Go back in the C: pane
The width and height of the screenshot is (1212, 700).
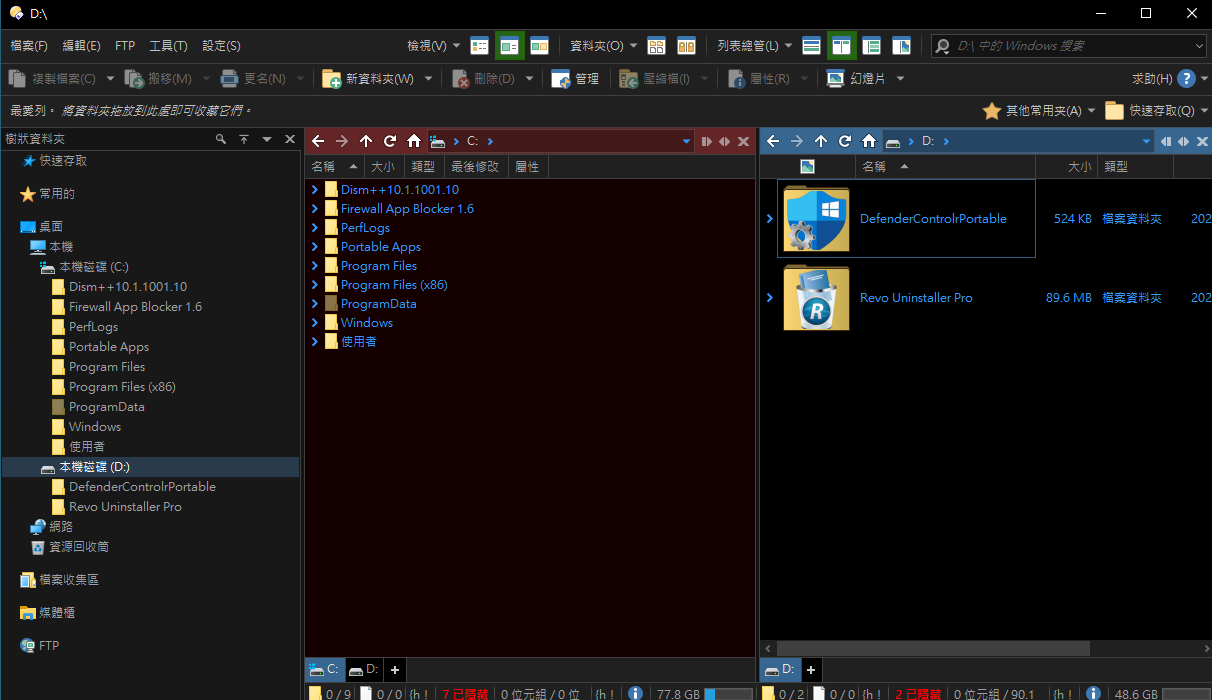tap(318, 141)
